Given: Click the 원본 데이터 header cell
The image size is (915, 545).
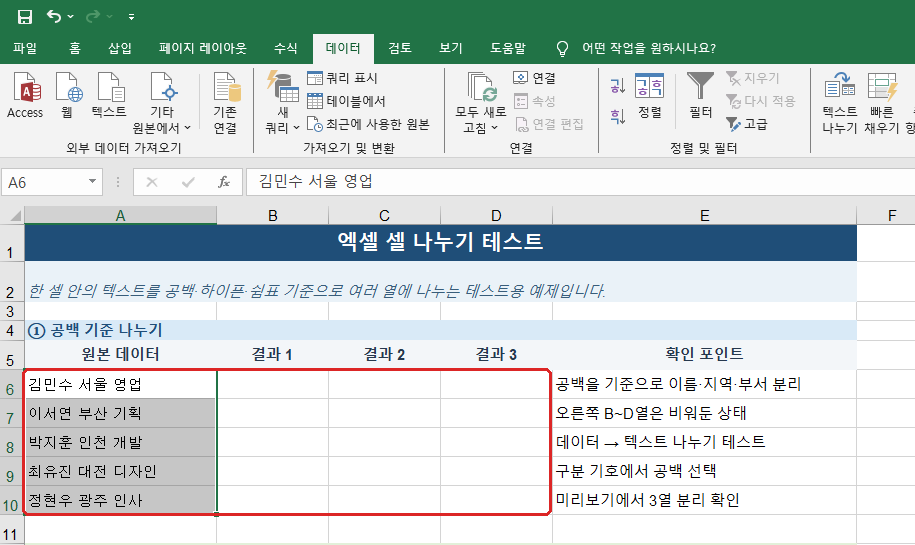Looking at the screenshot, I should (120, 354).
